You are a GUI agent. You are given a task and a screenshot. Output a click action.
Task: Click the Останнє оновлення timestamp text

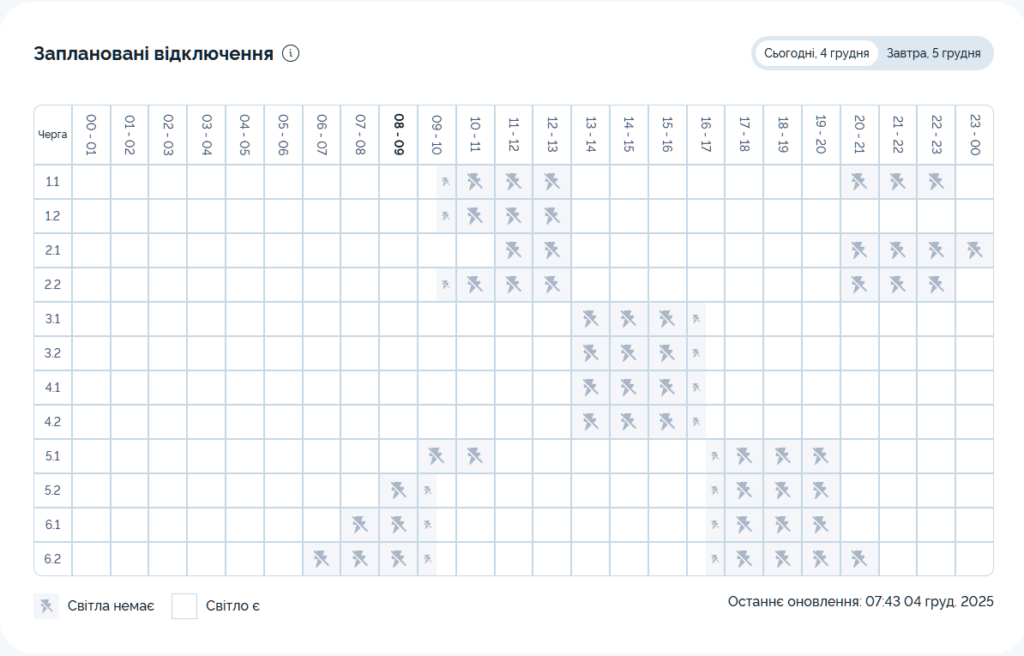tap(861, 602)
